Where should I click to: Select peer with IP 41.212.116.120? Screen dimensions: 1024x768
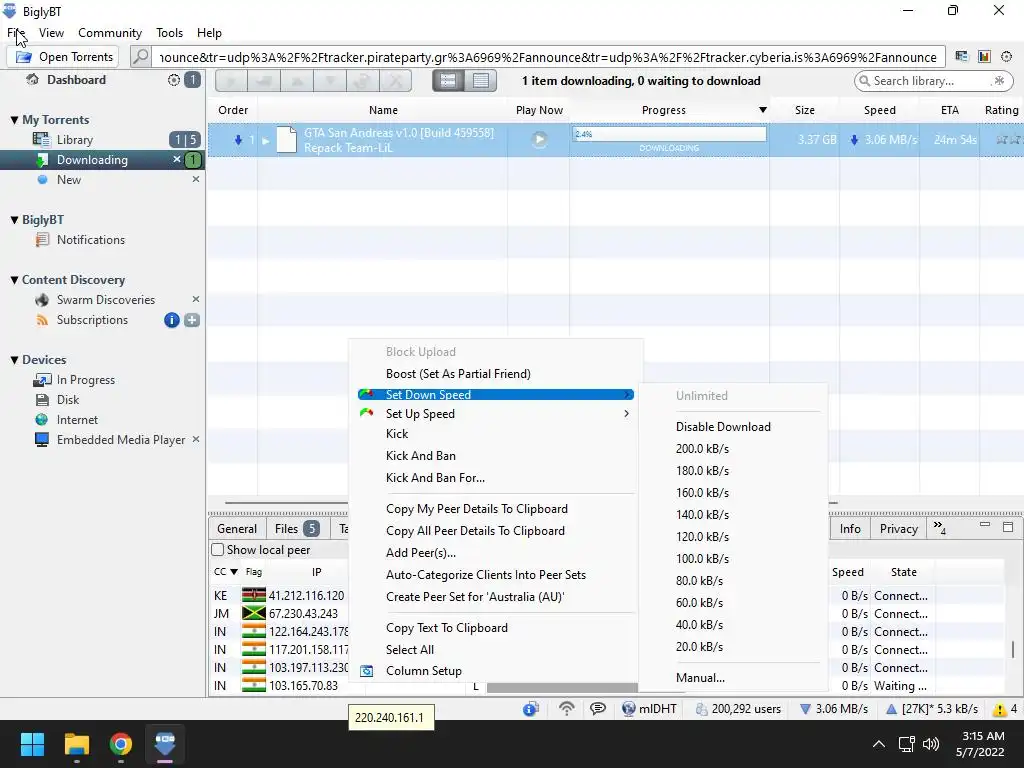tap(306, 596)
